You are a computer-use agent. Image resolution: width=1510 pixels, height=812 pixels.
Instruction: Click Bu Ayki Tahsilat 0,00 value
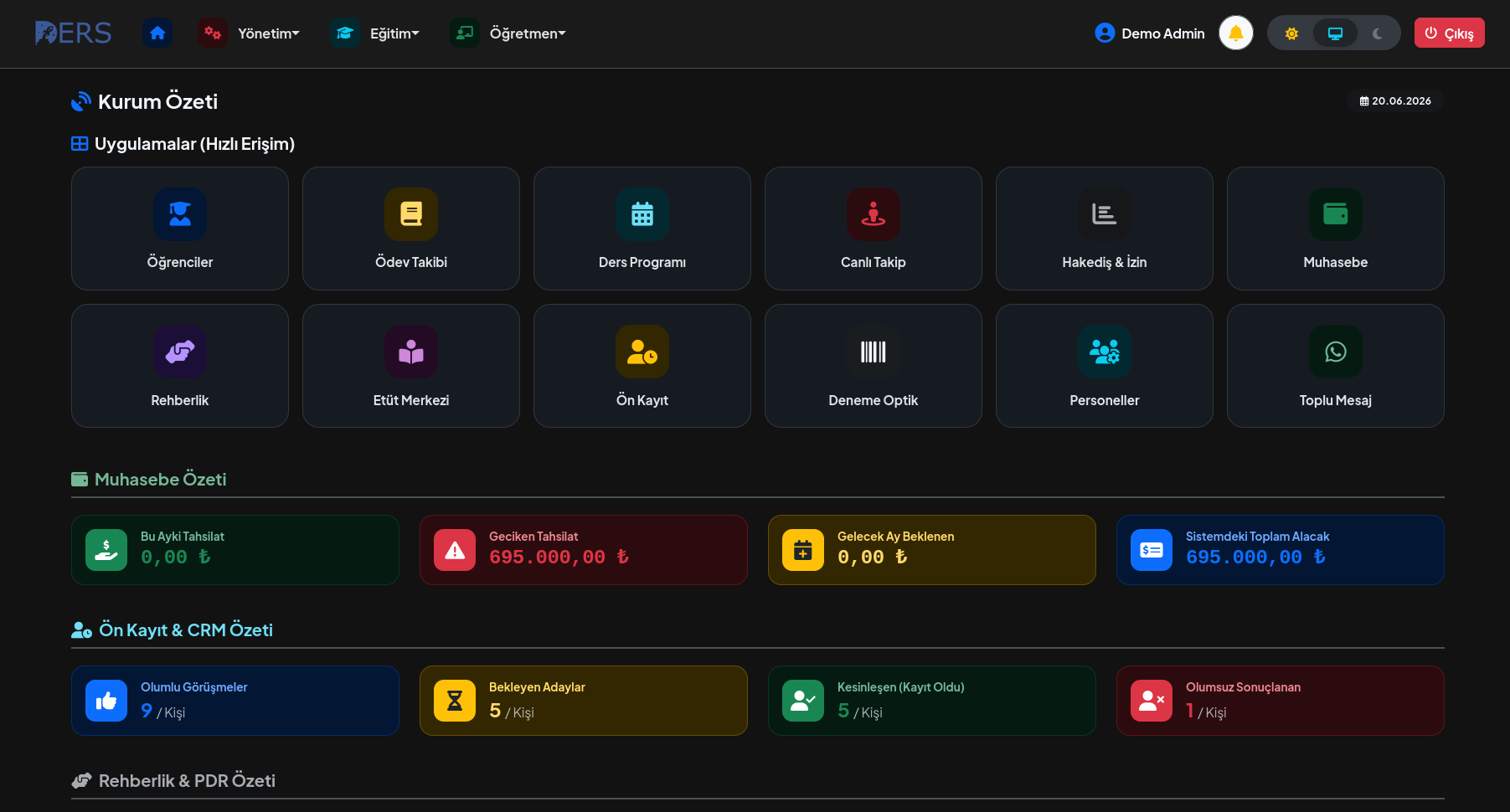[x=175, y=557]
